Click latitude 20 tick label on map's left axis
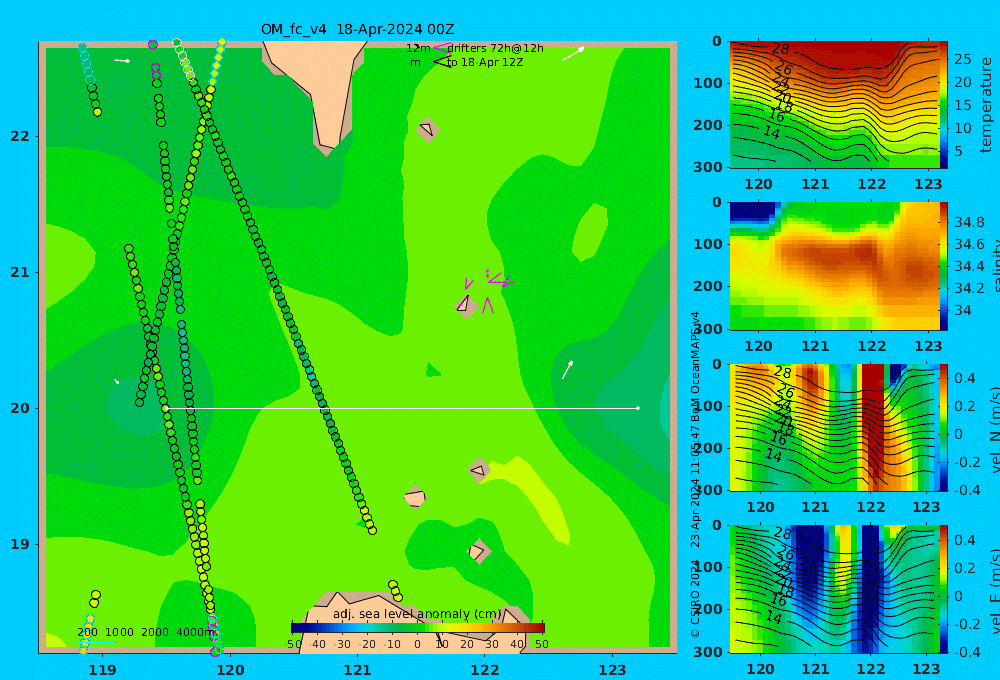 tap(20, 408)
